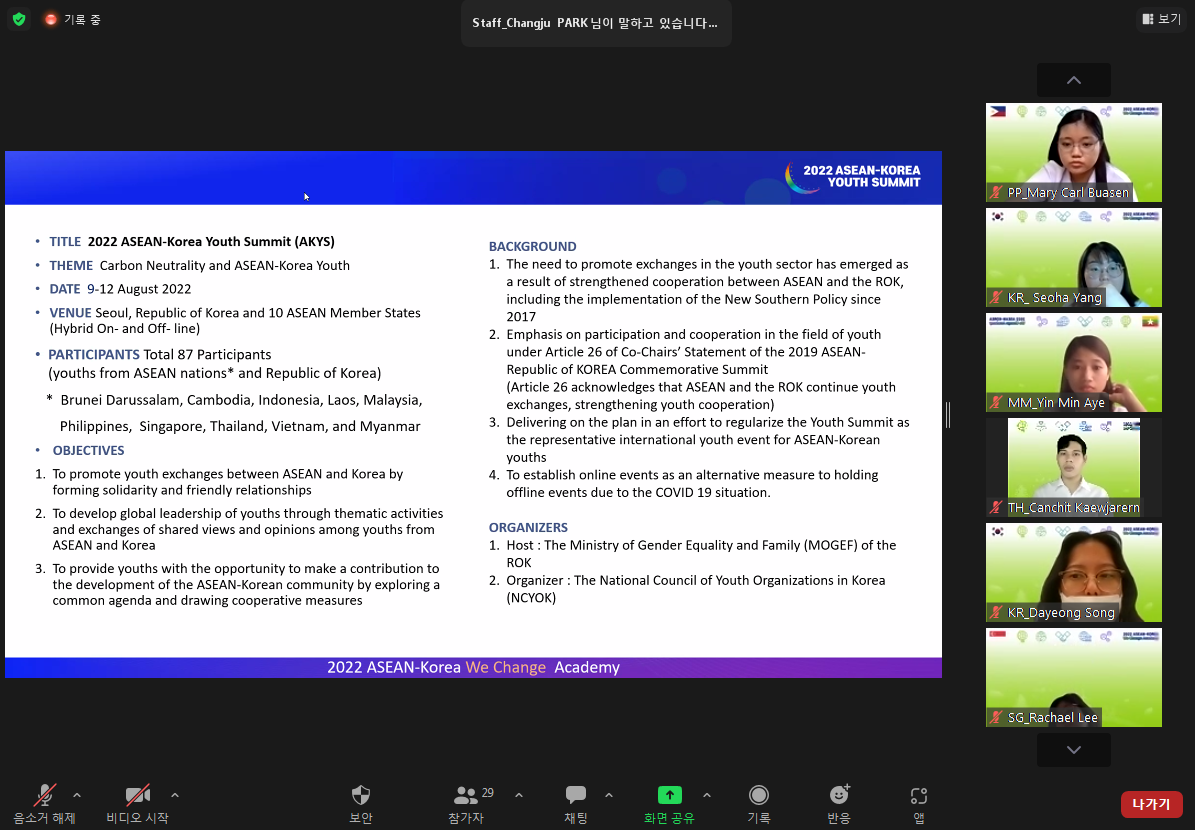Screen dimensions: 1195x830
Task: Click the green Share Screen icon
Action: point(669,796)
